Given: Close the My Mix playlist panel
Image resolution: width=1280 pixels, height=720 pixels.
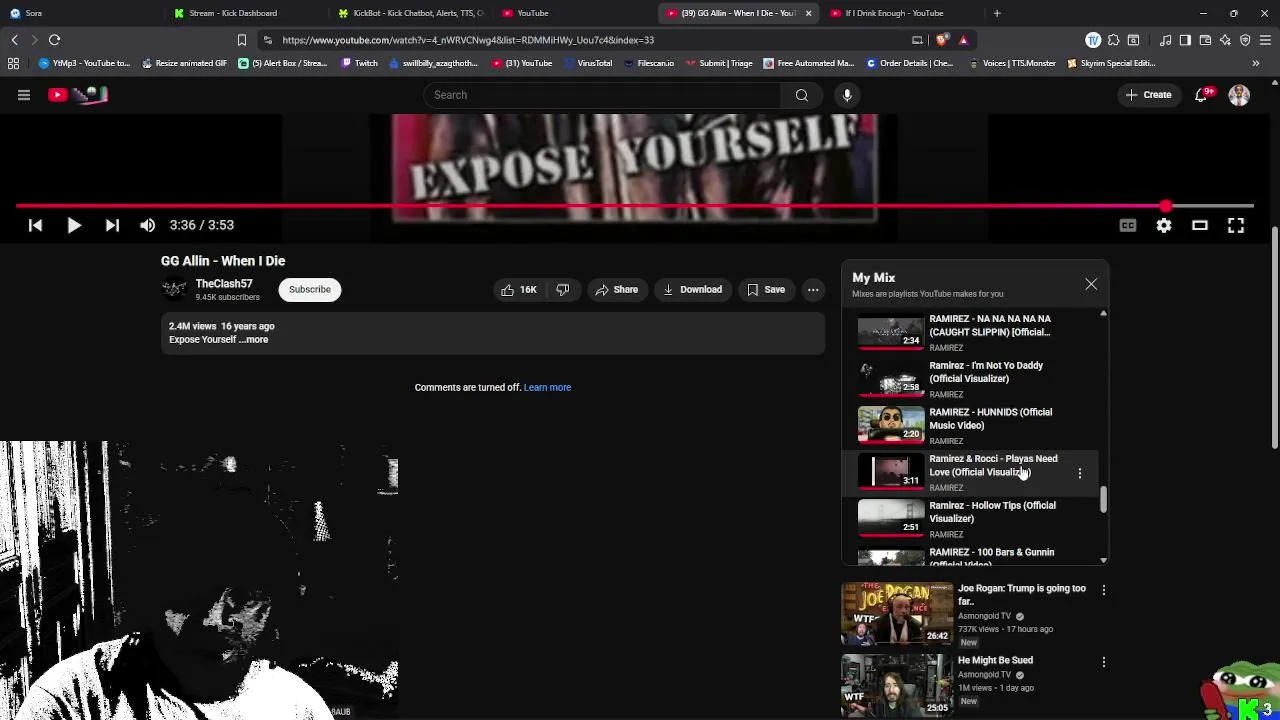Looking at the screenshot, I should (x=1091, y=285).
